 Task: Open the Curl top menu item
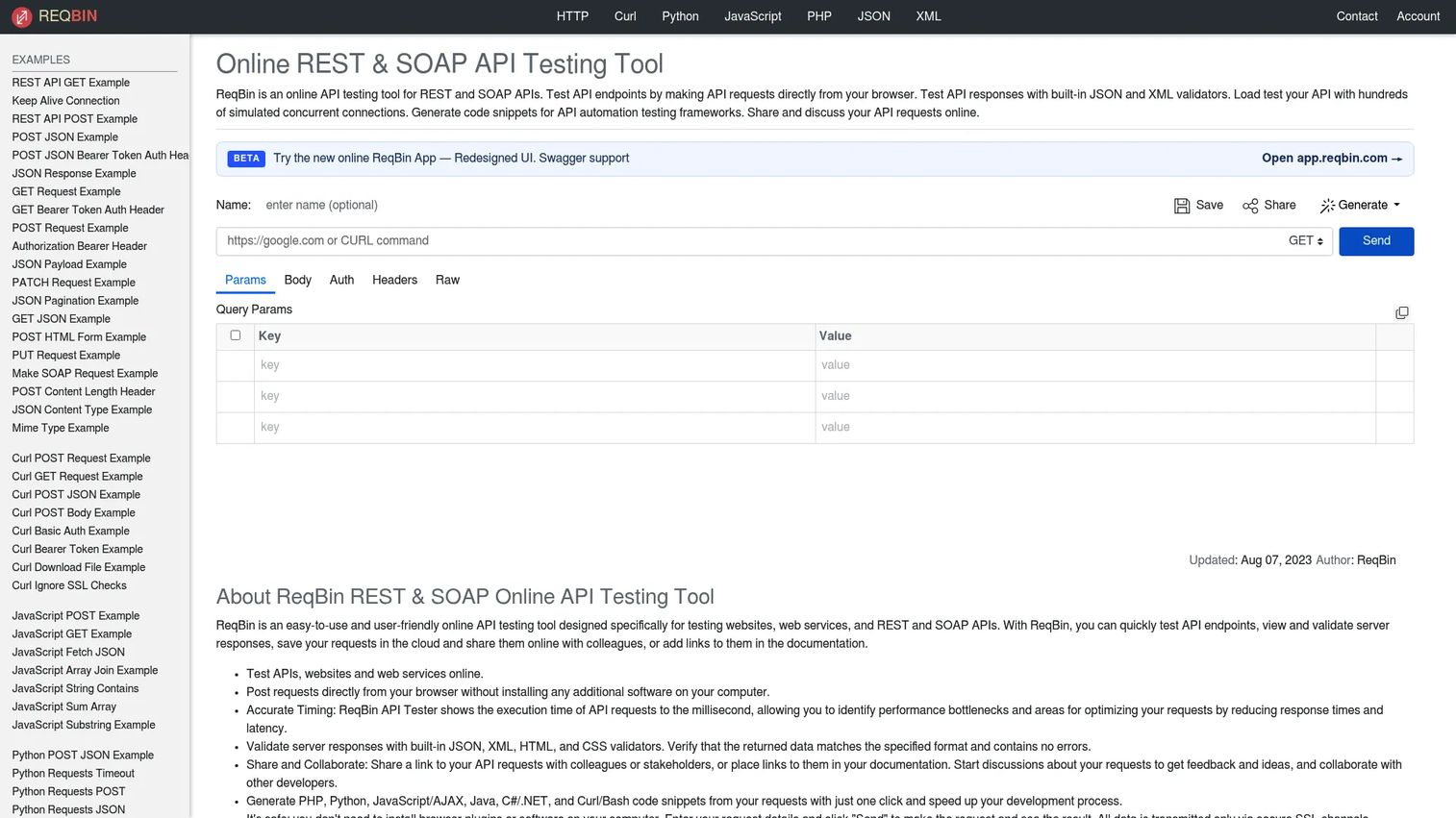pos(625,16)
